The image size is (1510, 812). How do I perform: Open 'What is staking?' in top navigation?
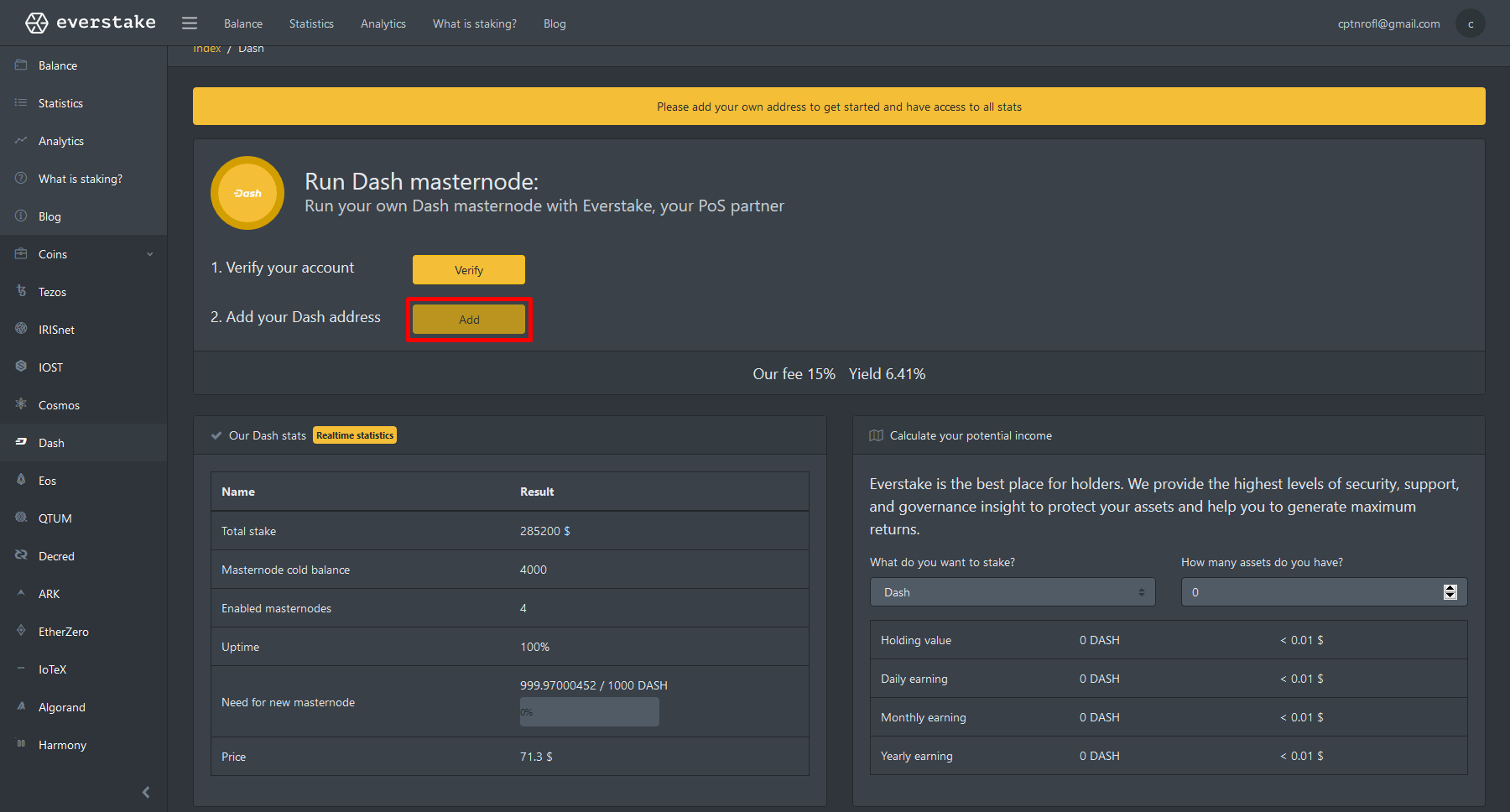475,23
